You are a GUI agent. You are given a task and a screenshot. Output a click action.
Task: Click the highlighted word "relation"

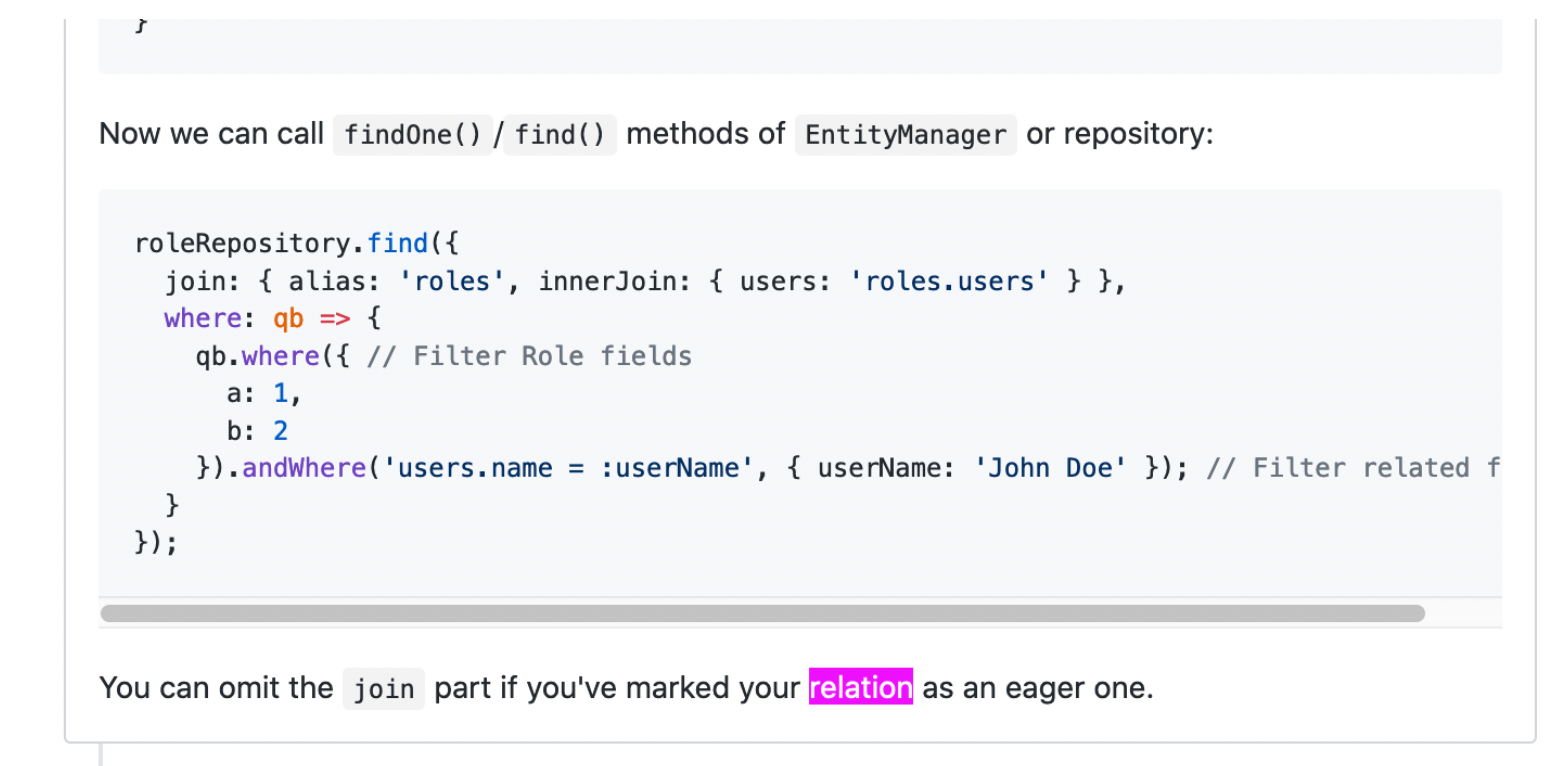(860, 688)
